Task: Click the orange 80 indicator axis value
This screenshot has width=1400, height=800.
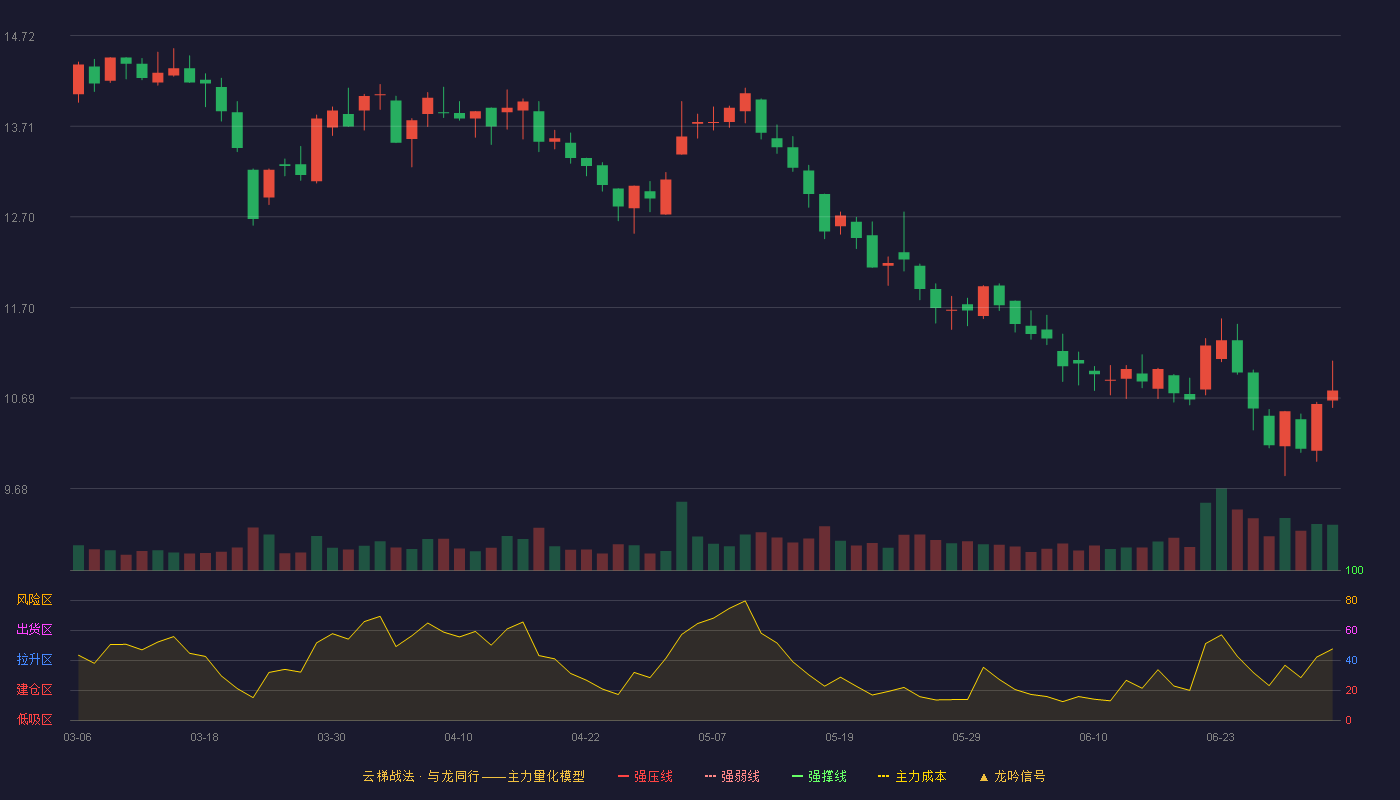Action: pyautogui.click(x=1351, y=600)
